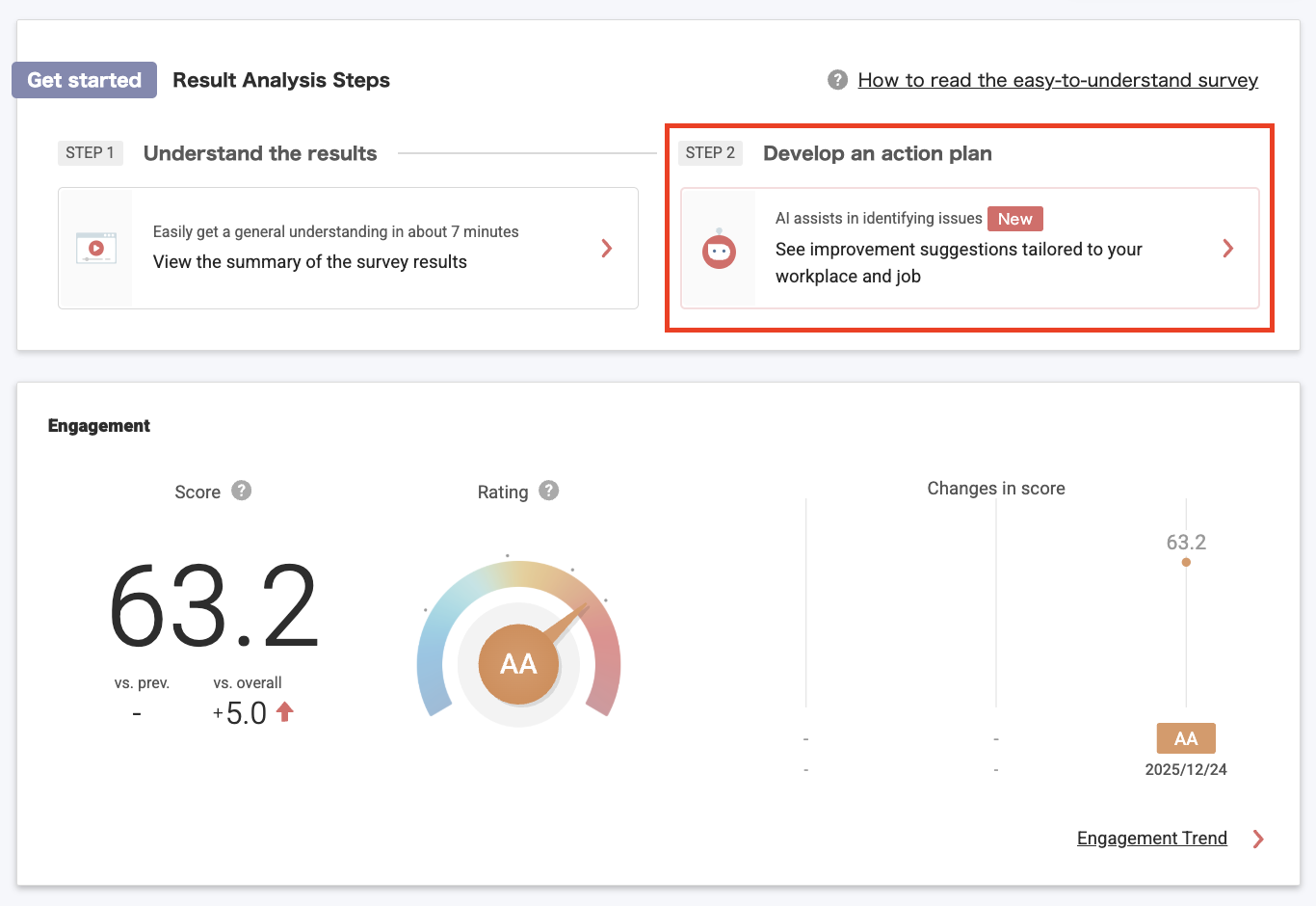The image size is (1316, 906).
Task: Select the 'Get started' tab label
Action: [84, 80]
